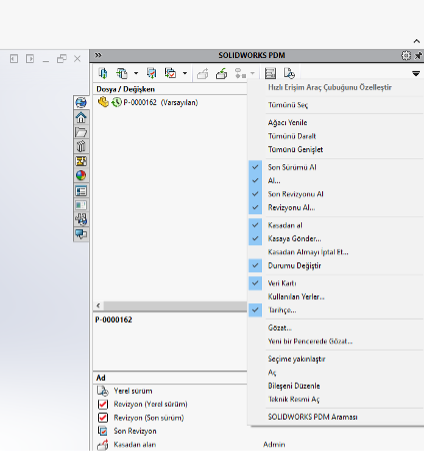Image resolution: width=424 pixels, height=452 pixels.
Task: Click the Ad column header
Action: pos(101,378)
